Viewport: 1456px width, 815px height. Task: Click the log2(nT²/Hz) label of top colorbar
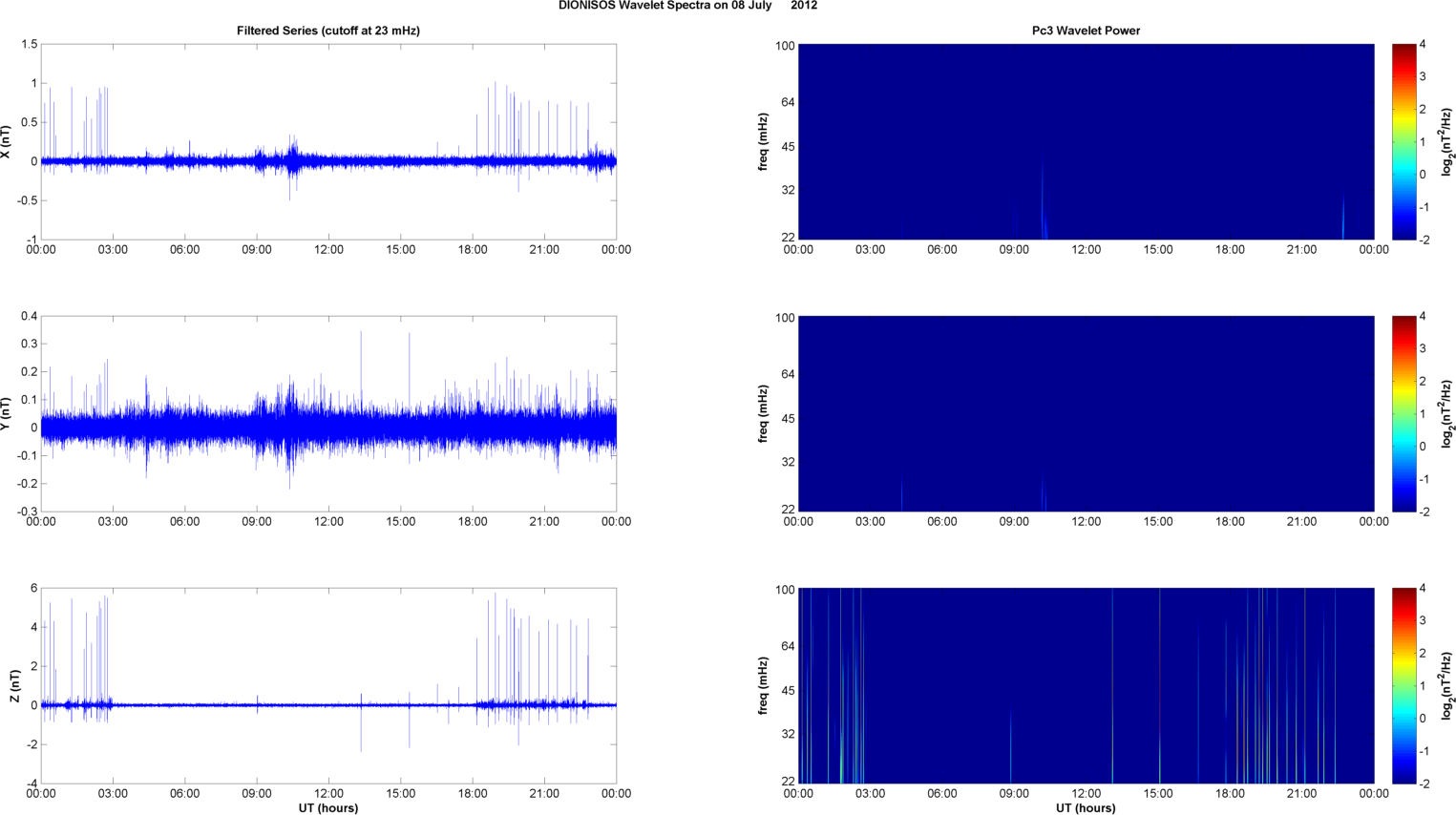click(x=1447, y=142)
